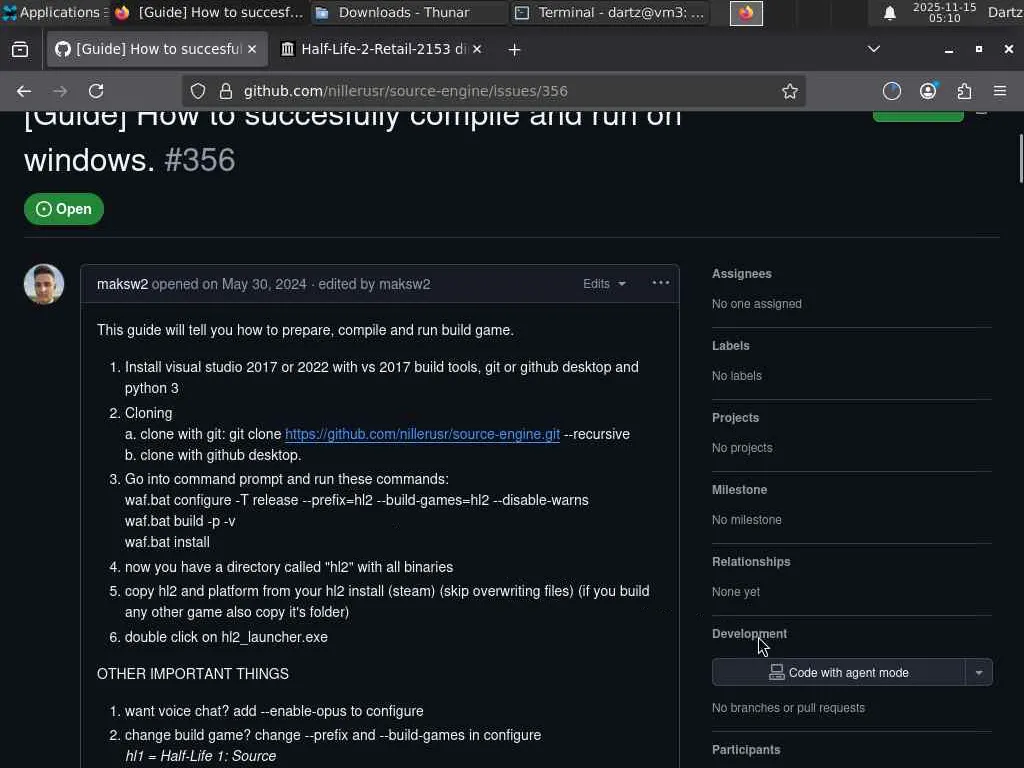Image resolution: width=1024 pixels, height=768 pixels.
Task: Click the Labels sidebar heading
Action: coord(730,345)
